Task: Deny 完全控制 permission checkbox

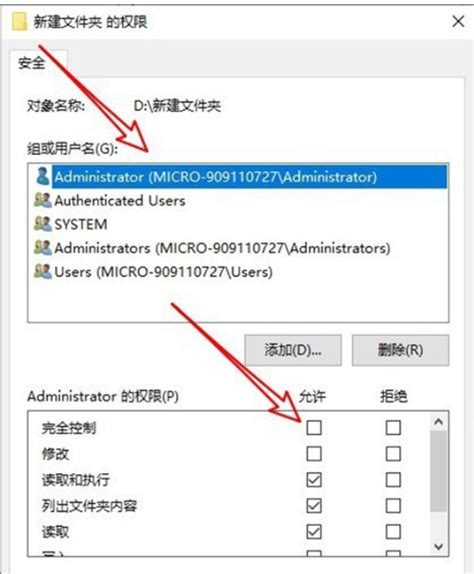Action: click(393, 428)
